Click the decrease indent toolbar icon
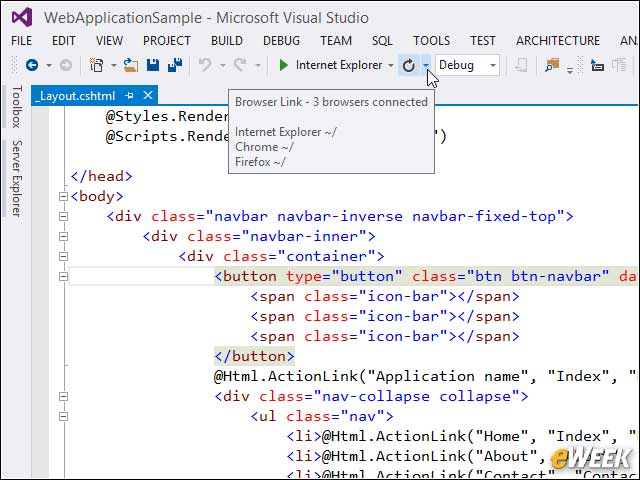Screen dimensions: 640x480 (597, 65)
